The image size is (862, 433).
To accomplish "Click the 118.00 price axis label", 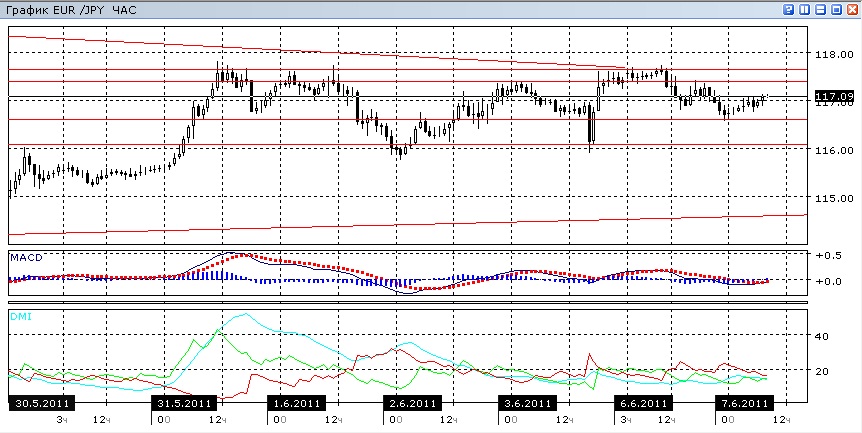I will tap(835, 54).
